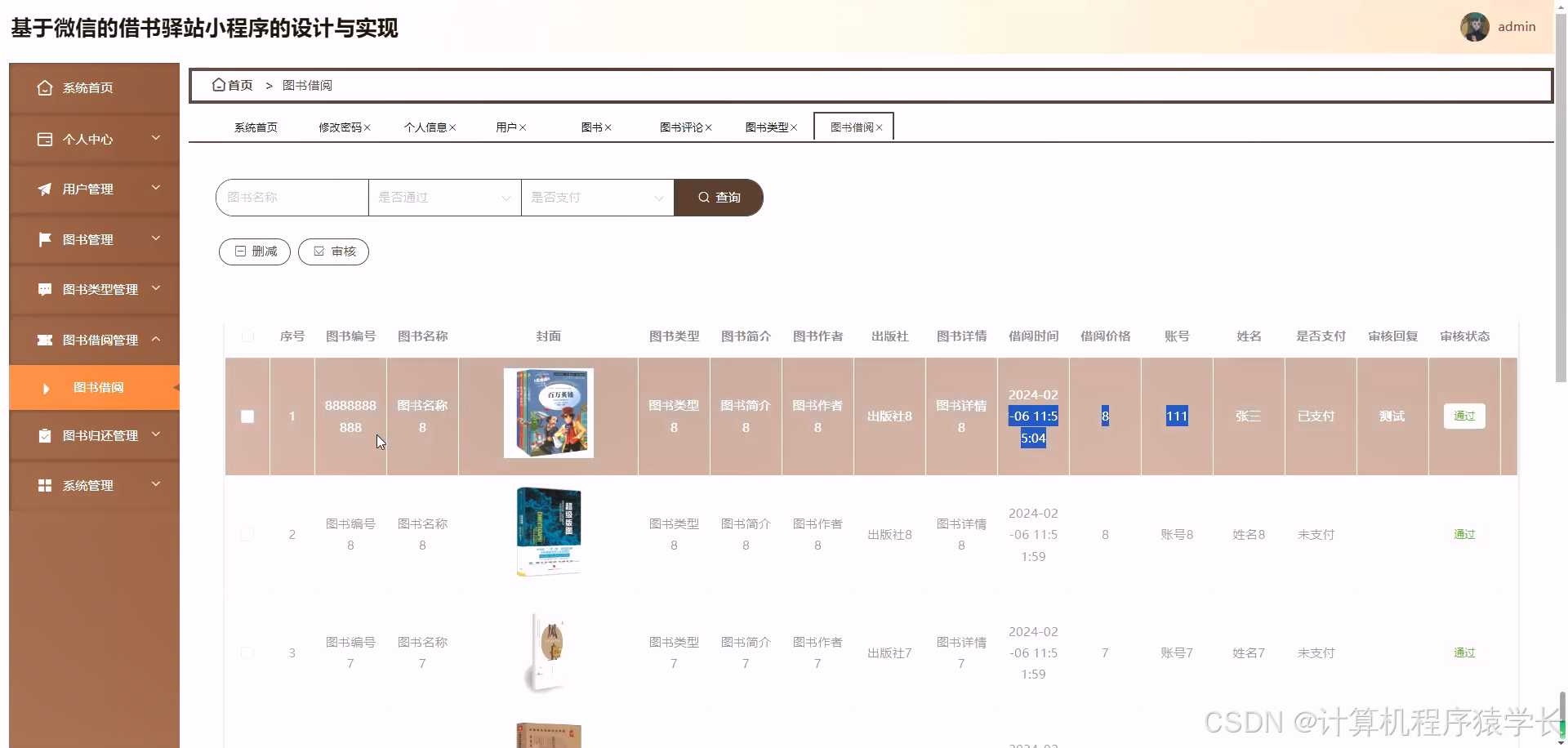Switch to the 个人信息 tab

[x=425, y=127]
